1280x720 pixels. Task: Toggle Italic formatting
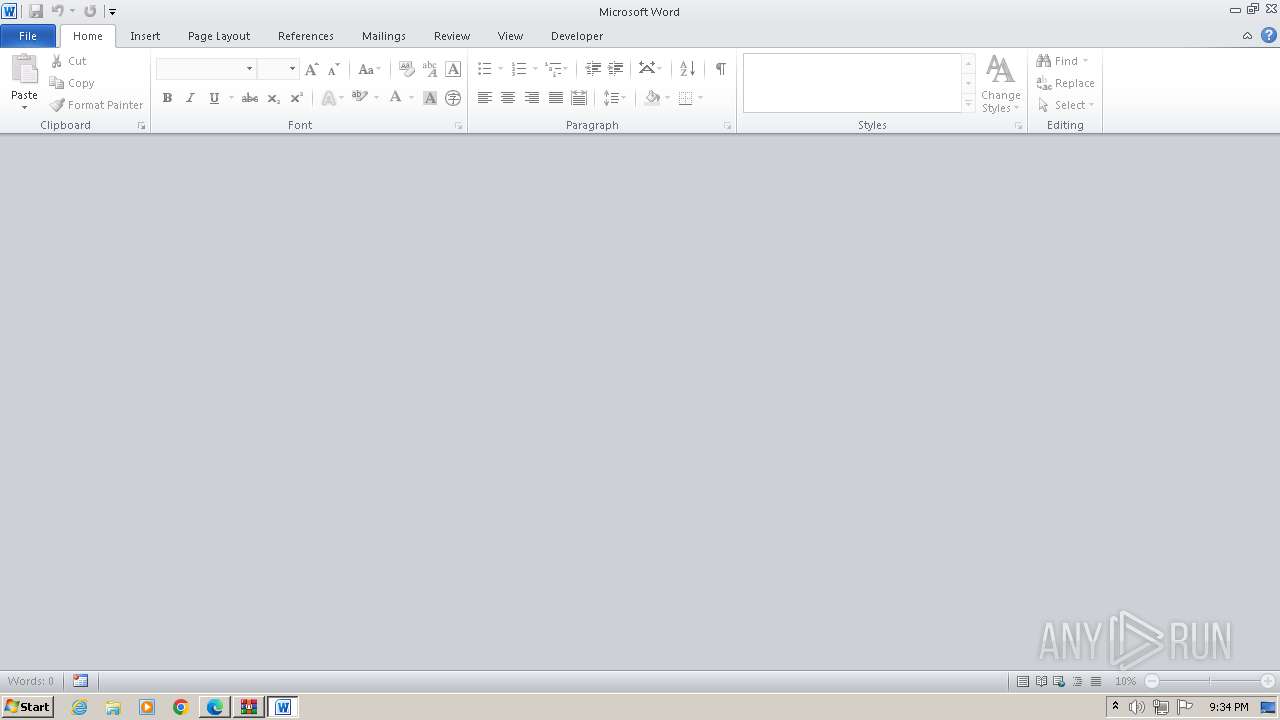190,98
